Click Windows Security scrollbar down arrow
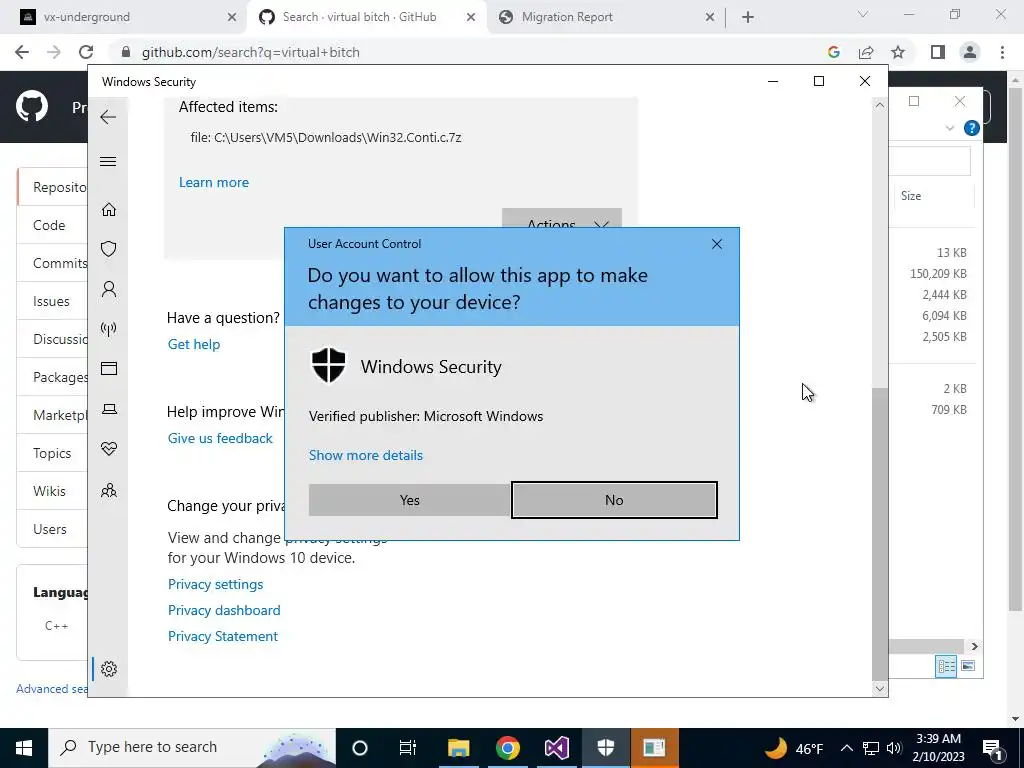Image resolution: width=1024 pixels, height=768 pixels. [x=880, y=688]
